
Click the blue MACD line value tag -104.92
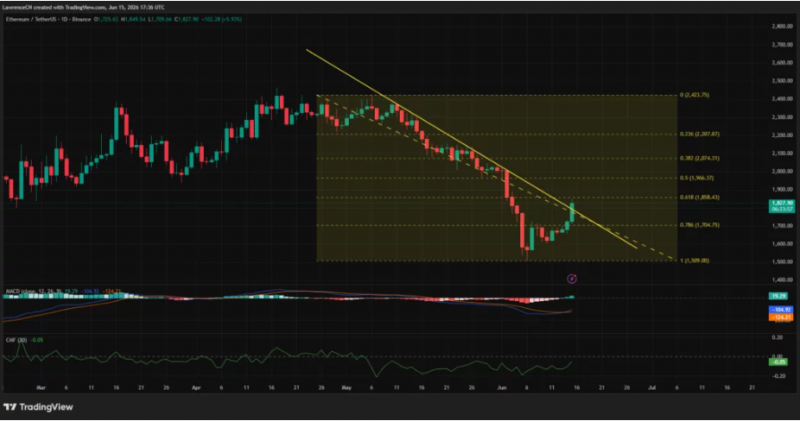(781, 310)
